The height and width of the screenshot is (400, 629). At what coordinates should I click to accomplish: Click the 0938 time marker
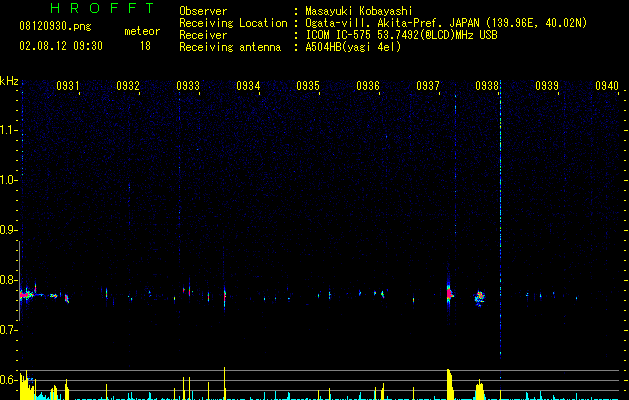[x=487, y=86]
